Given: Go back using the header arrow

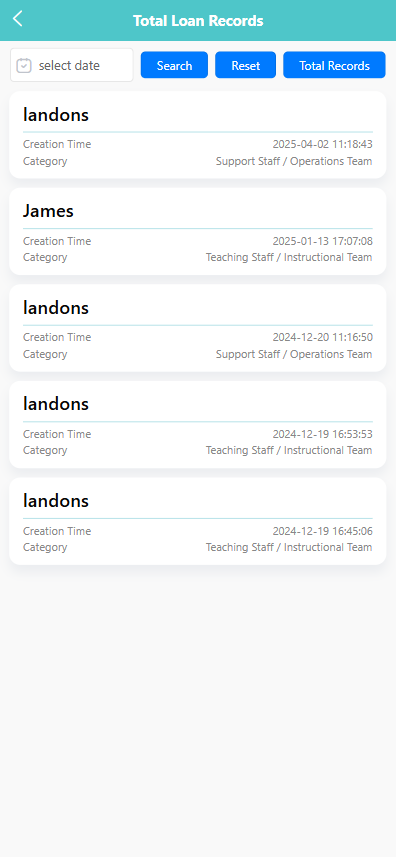Looking at the screenshot, I should point(17,19).
